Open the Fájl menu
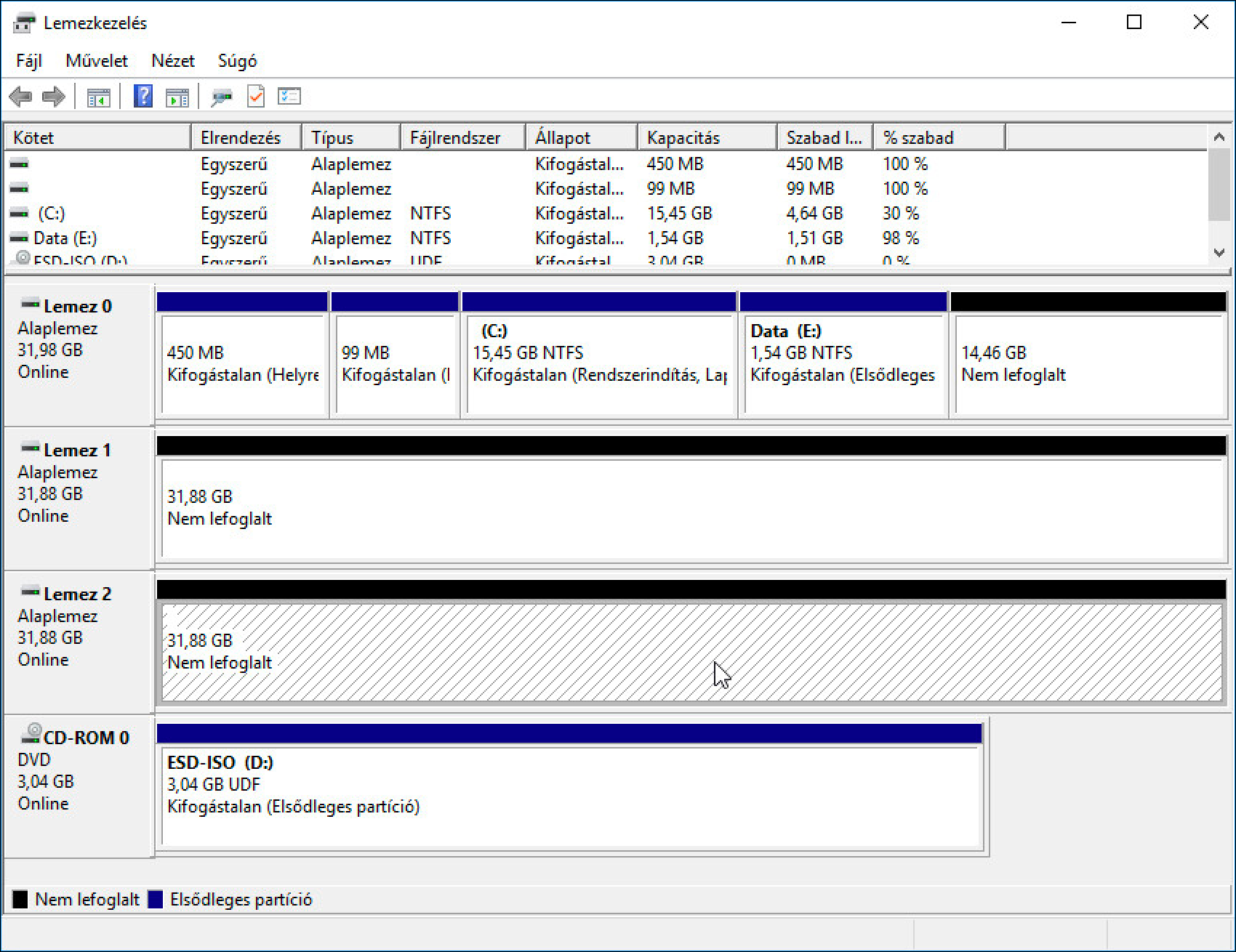Screen dimensions: 1236x952 29,61
